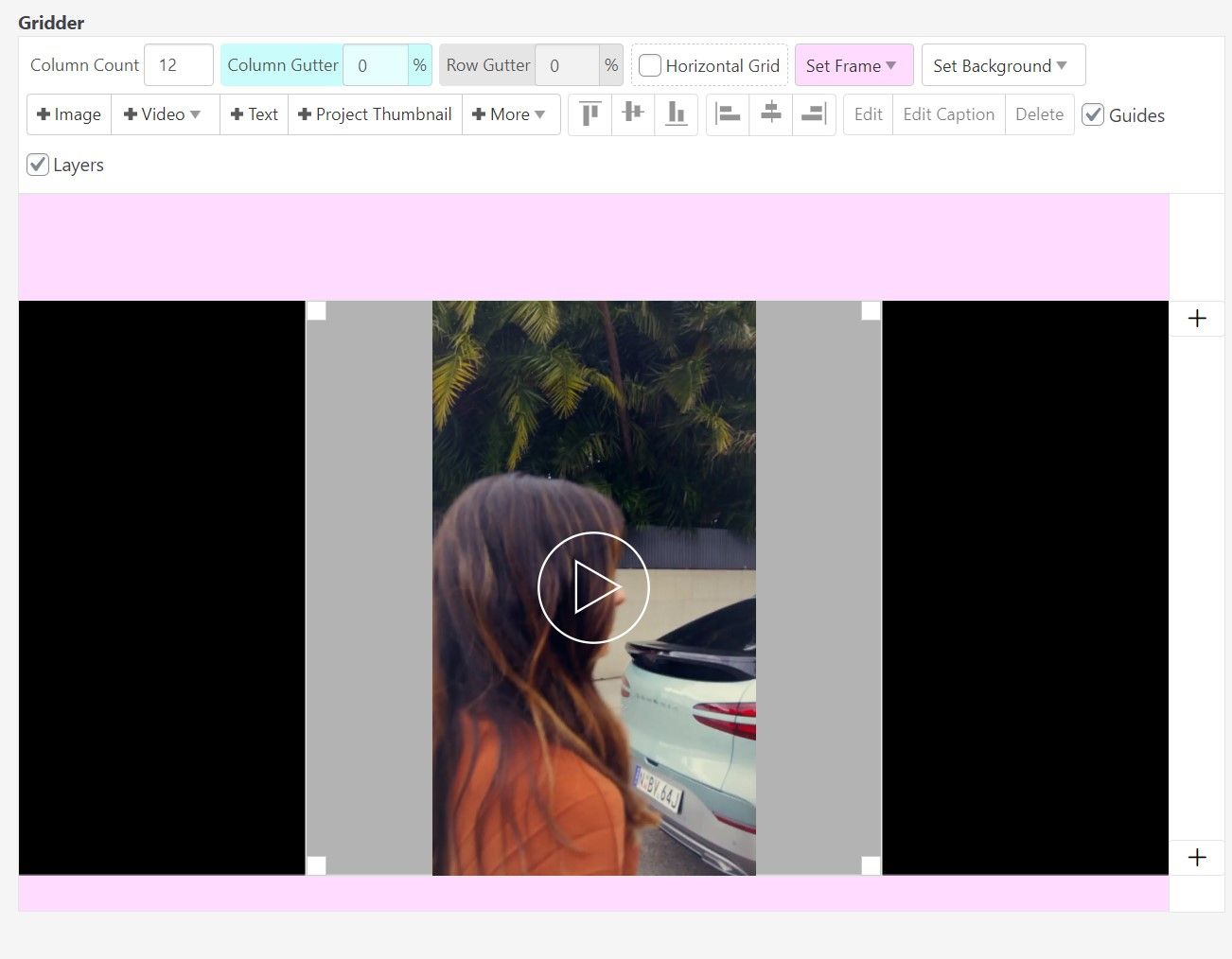Add an Image element
This screenshot has width=1232, height=959.
(x=69, y=114)
